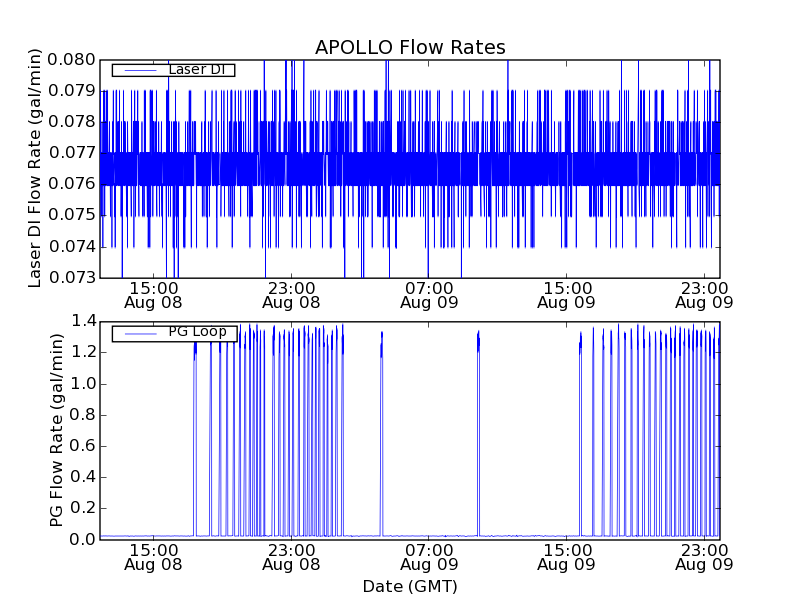Click the 1.4 tick on bottom plot
This screenshot has width=800, height=600.
pos(82,321)
